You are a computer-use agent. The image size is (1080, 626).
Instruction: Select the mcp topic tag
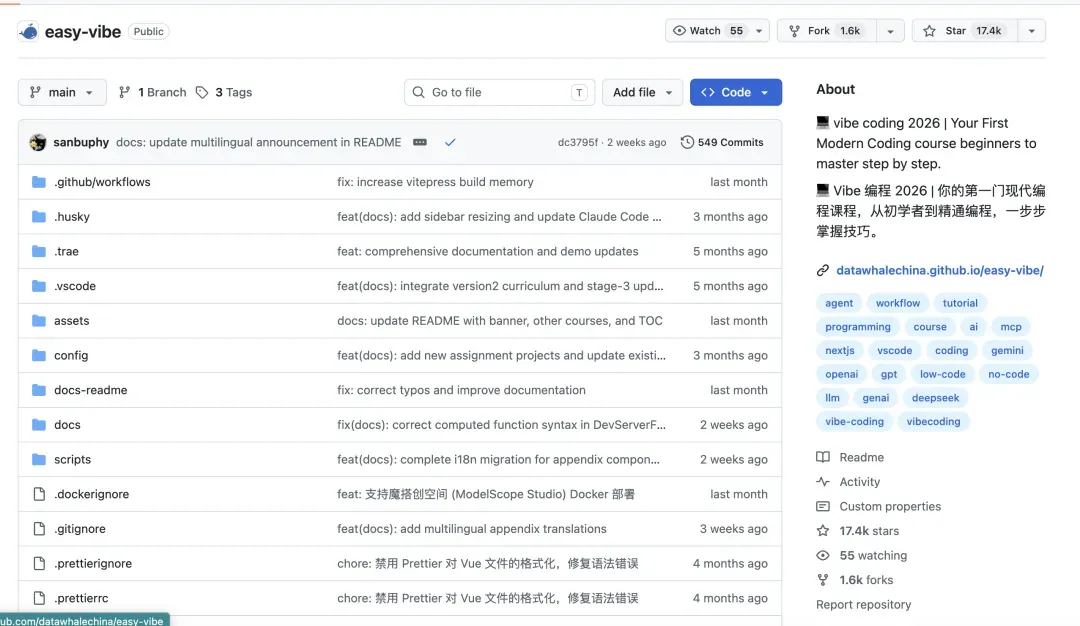click(x=1011, y=327)
